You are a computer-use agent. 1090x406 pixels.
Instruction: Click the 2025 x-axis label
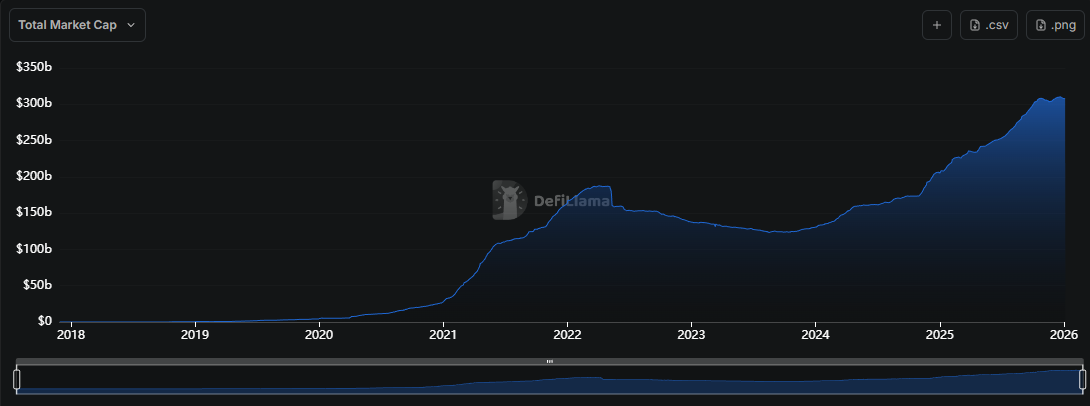(x=940, y=335)
